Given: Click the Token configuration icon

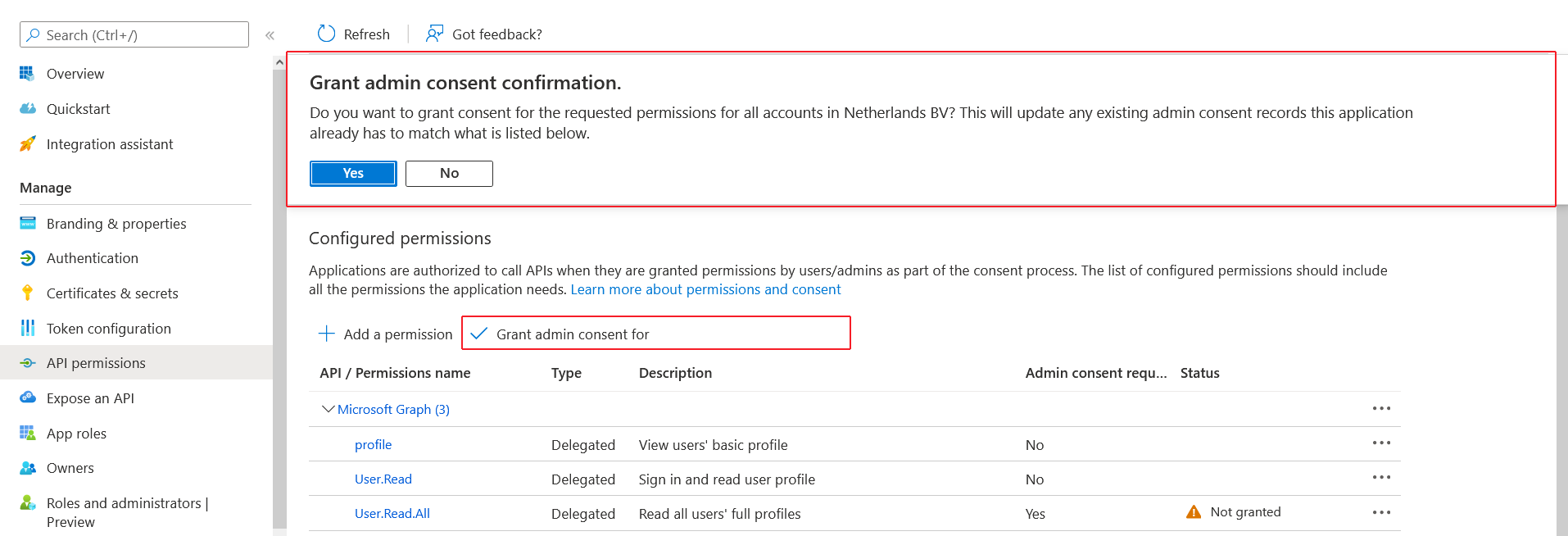Looking at the screenshot, I should pyautogui.click(x=27, y=329).
